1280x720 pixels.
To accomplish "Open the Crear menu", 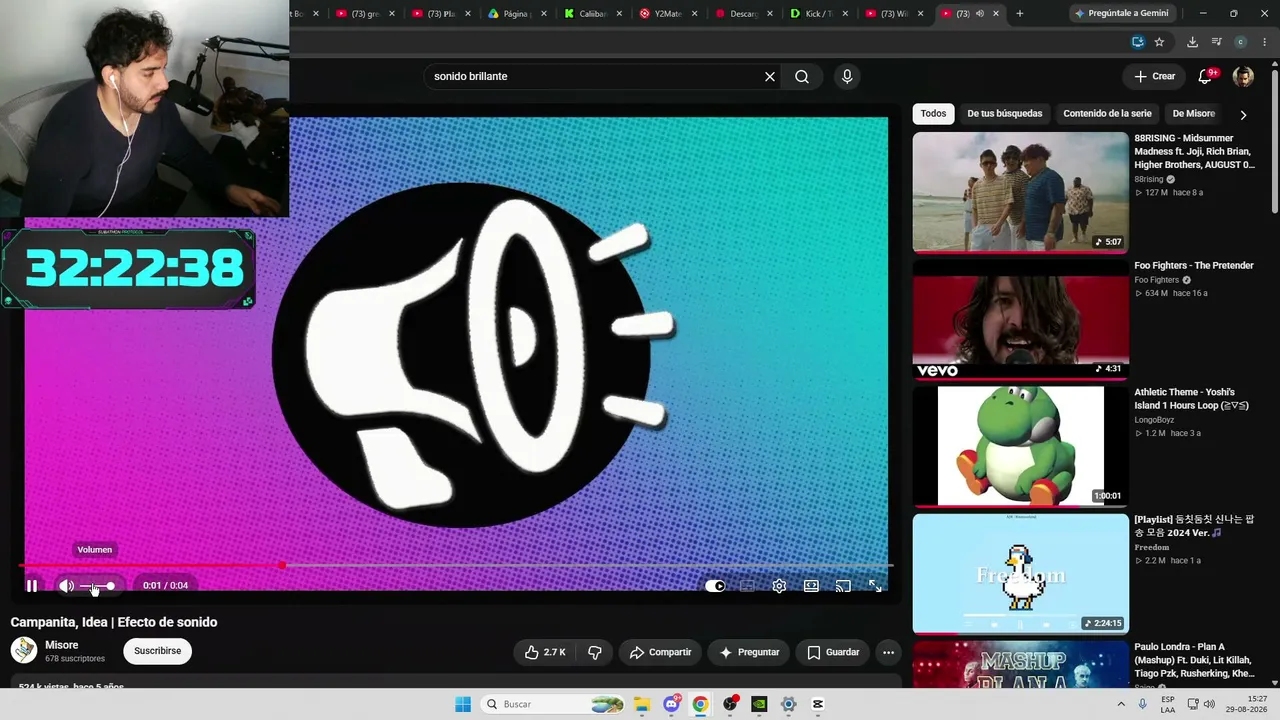I will tap(1154, 77).
